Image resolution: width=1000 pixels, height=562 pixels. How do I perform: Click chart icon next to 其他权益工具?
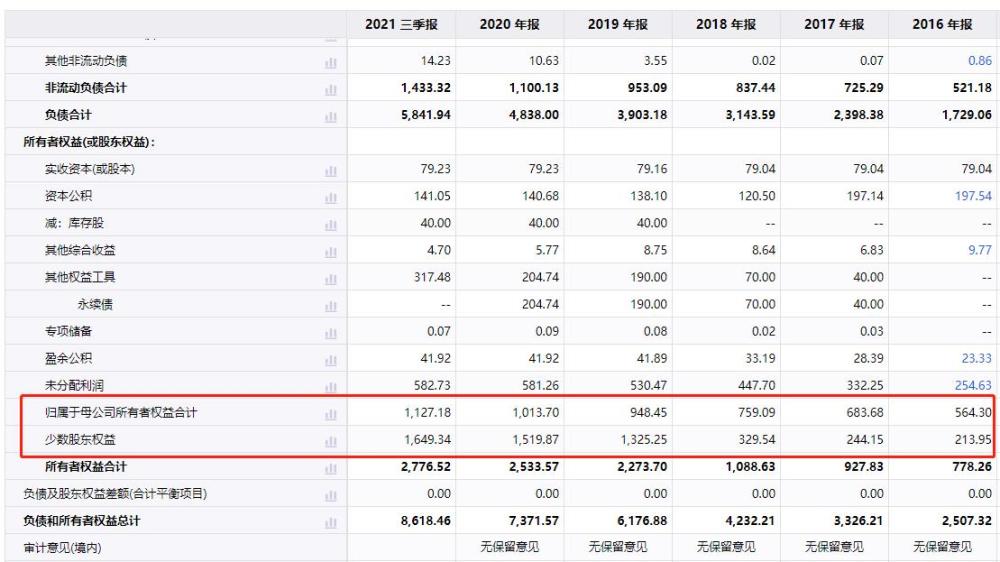pos(330,277)
